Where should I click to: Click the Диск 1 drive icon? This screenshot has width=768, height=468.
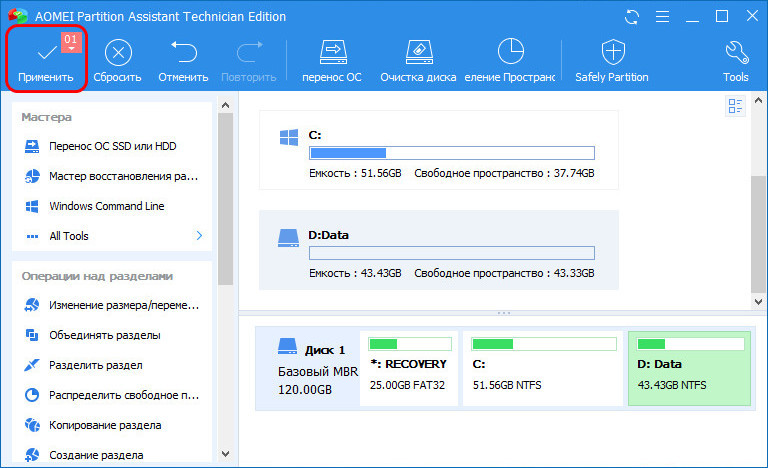(288, 346)
